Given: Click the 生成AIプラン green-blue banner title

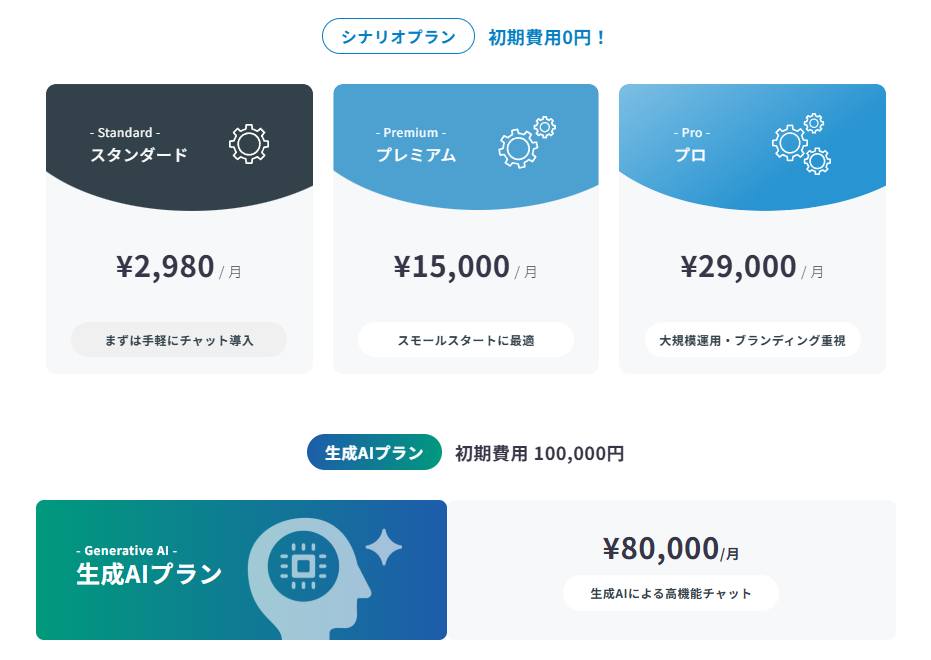Looking at the screenshot, I should click(149, 574).
